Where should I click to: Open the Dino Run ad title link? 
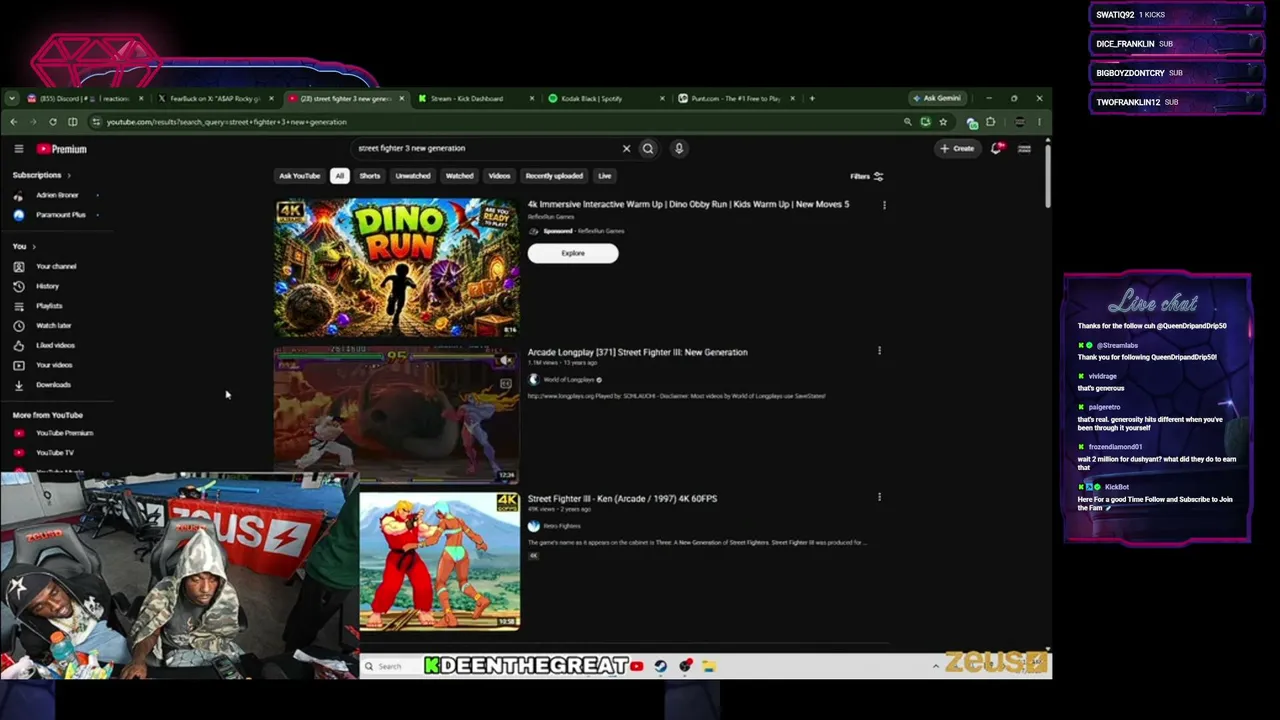tap(688, 204)
